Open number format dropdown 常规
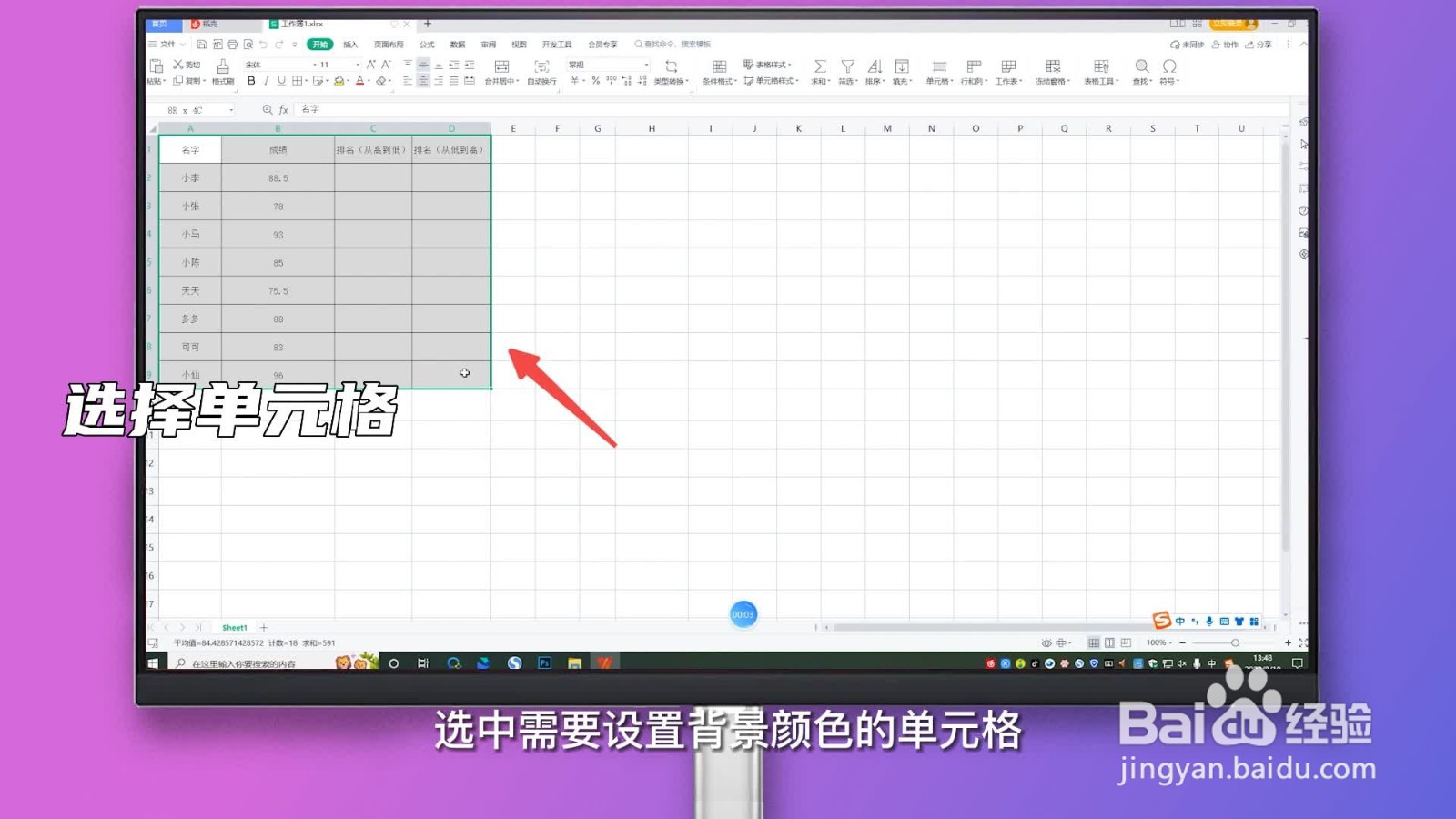The width and height of the screenshot is (1456, 819). [608, 65]
